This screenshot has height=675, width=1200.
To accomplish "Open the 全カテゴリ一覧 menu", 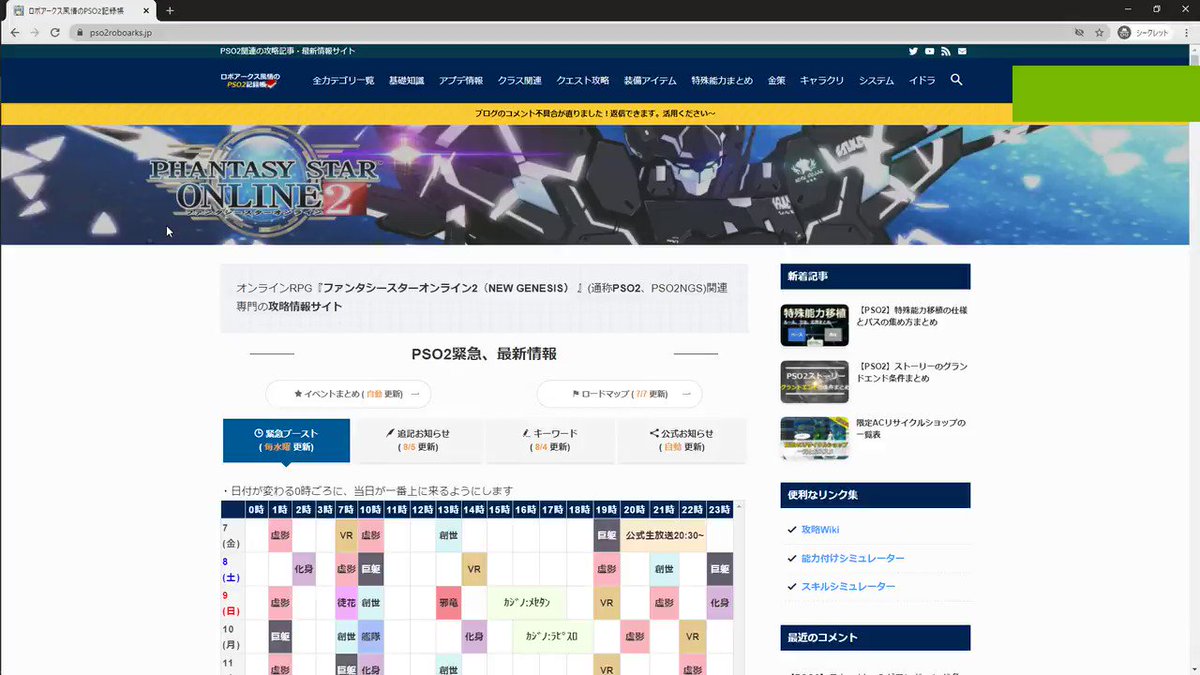I will coord(343,80).
